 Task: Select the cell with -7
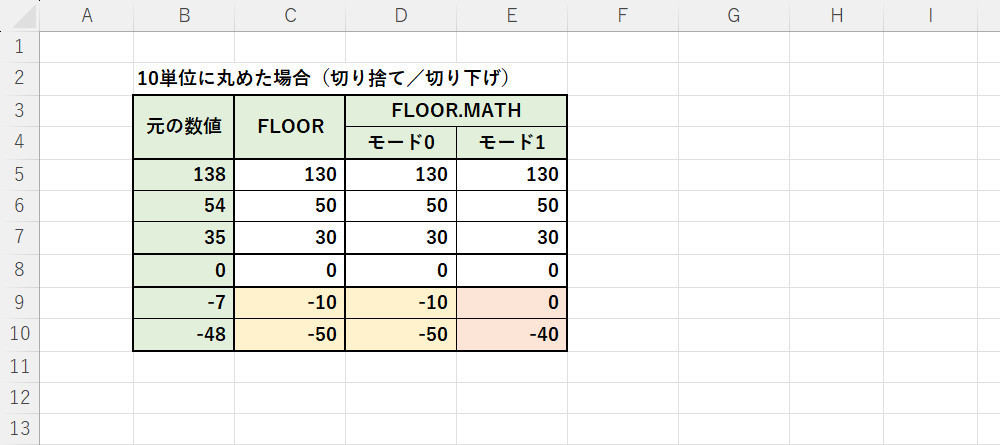point(184,302)
